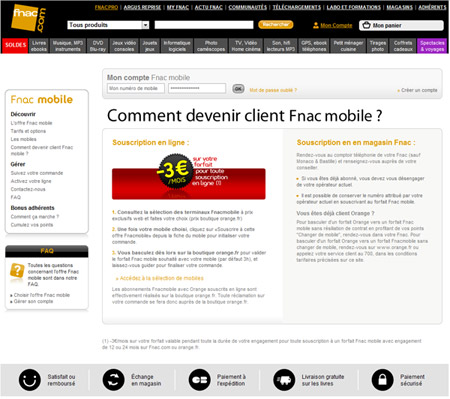Click the OK login button

pyautogui.click(x=238, y=89)
